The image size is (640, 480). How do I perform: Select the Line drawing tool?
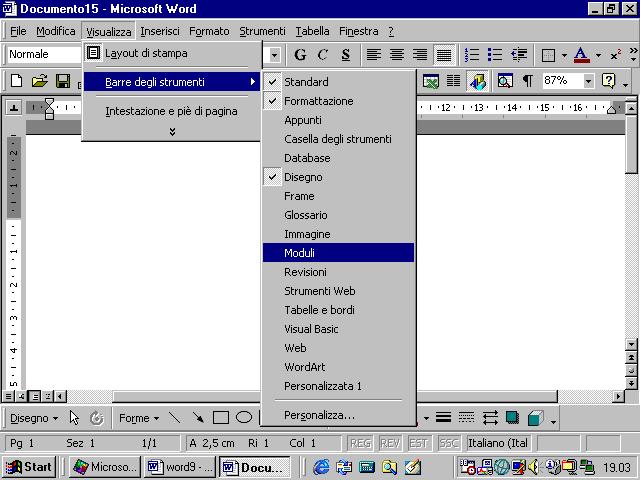pyautogui.click(x=175, y=418)
